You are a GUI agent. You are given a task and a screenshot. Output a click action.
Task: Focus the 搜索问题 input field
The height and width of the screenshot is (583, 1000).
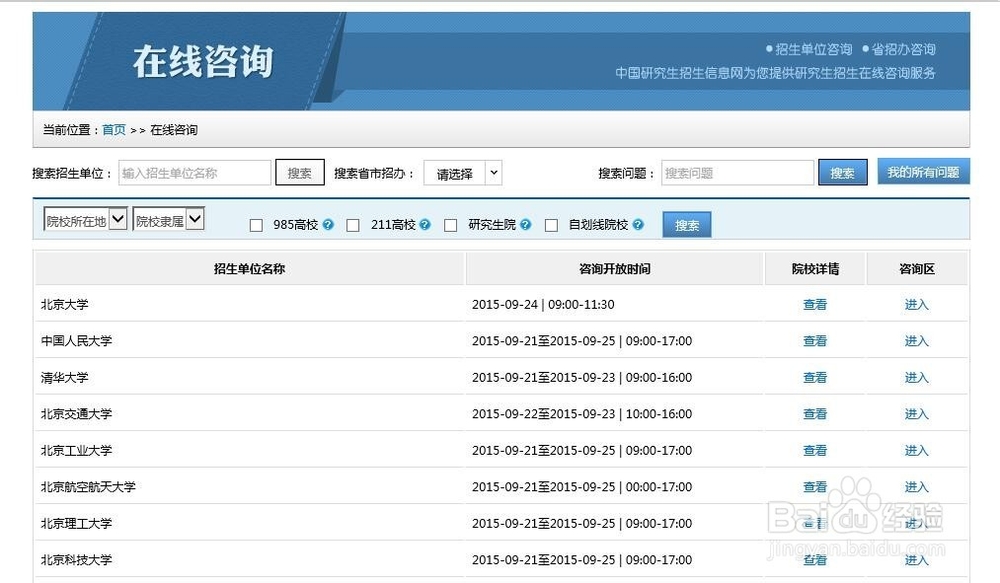[x=737, y=173]
